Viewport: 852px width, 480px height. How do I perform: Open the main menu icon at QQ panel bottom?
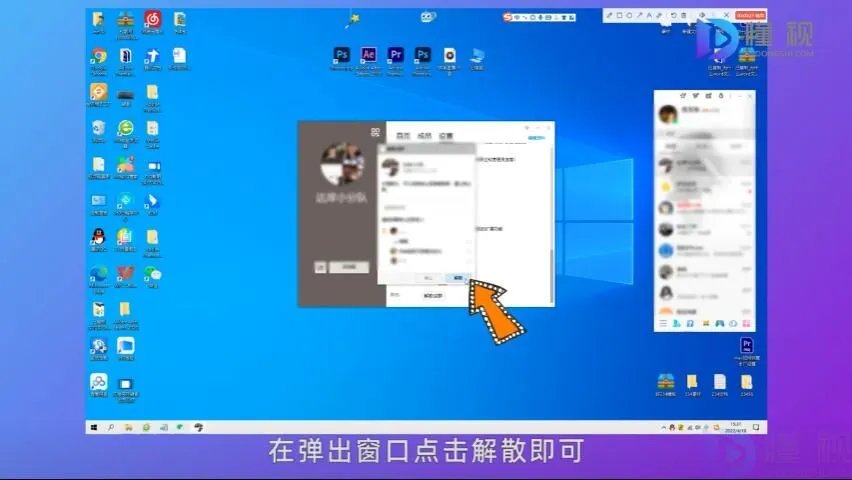pos(663,323)
